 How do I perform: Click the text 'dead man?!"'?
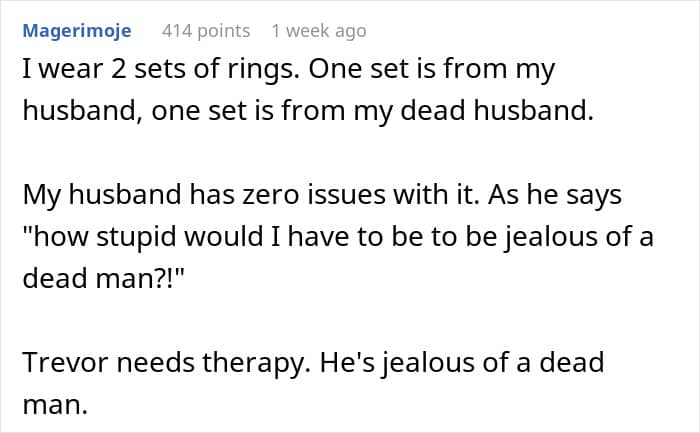(x=103, y=278)
